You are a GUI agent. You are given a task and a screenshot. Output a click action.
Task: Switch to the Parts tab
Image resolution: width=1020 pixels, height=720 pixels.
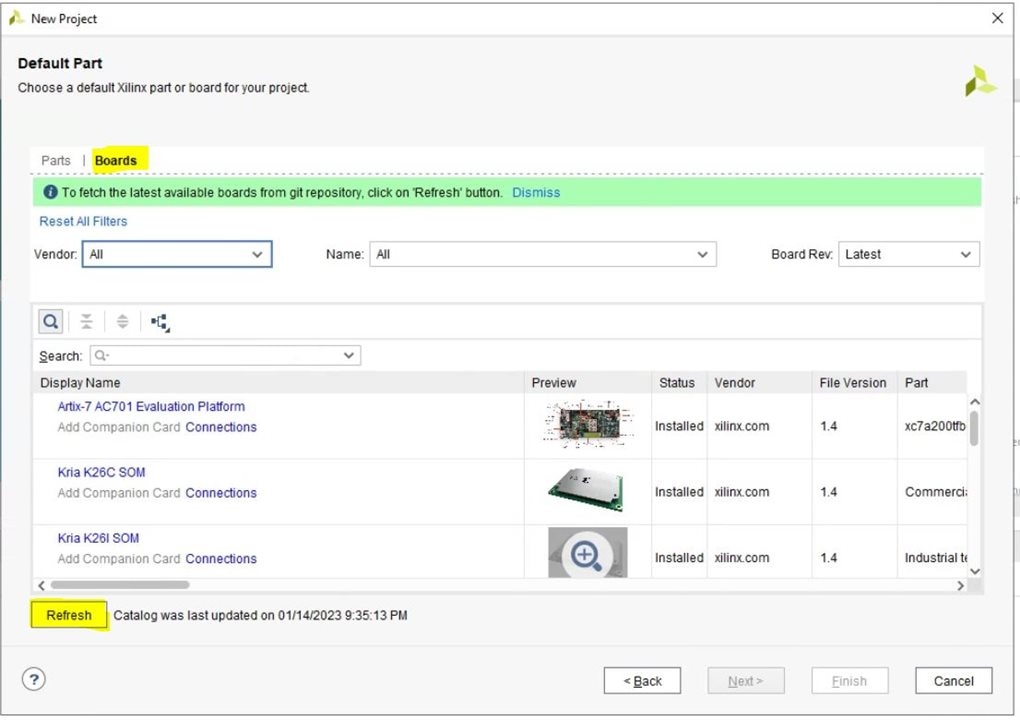point(56,161)
